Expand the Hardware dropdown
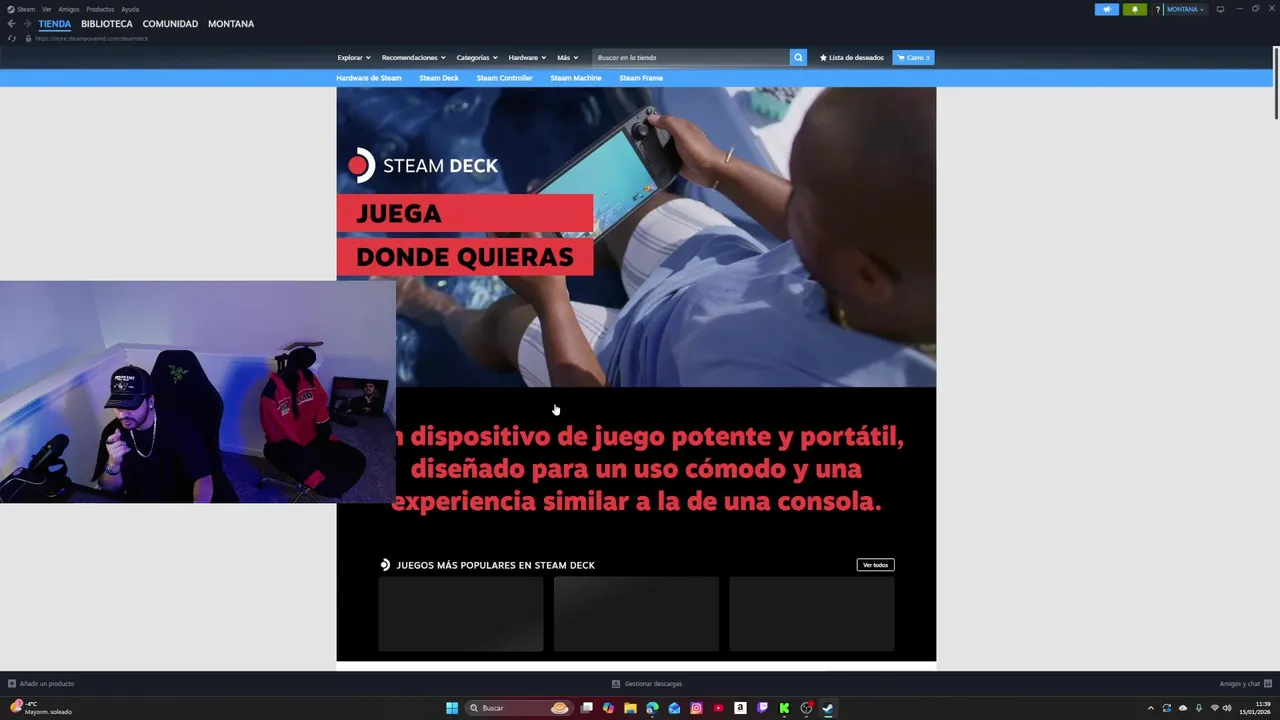The width and height of the screenshot is (1280, 720). pyautogui.click(x=527, y=58)
